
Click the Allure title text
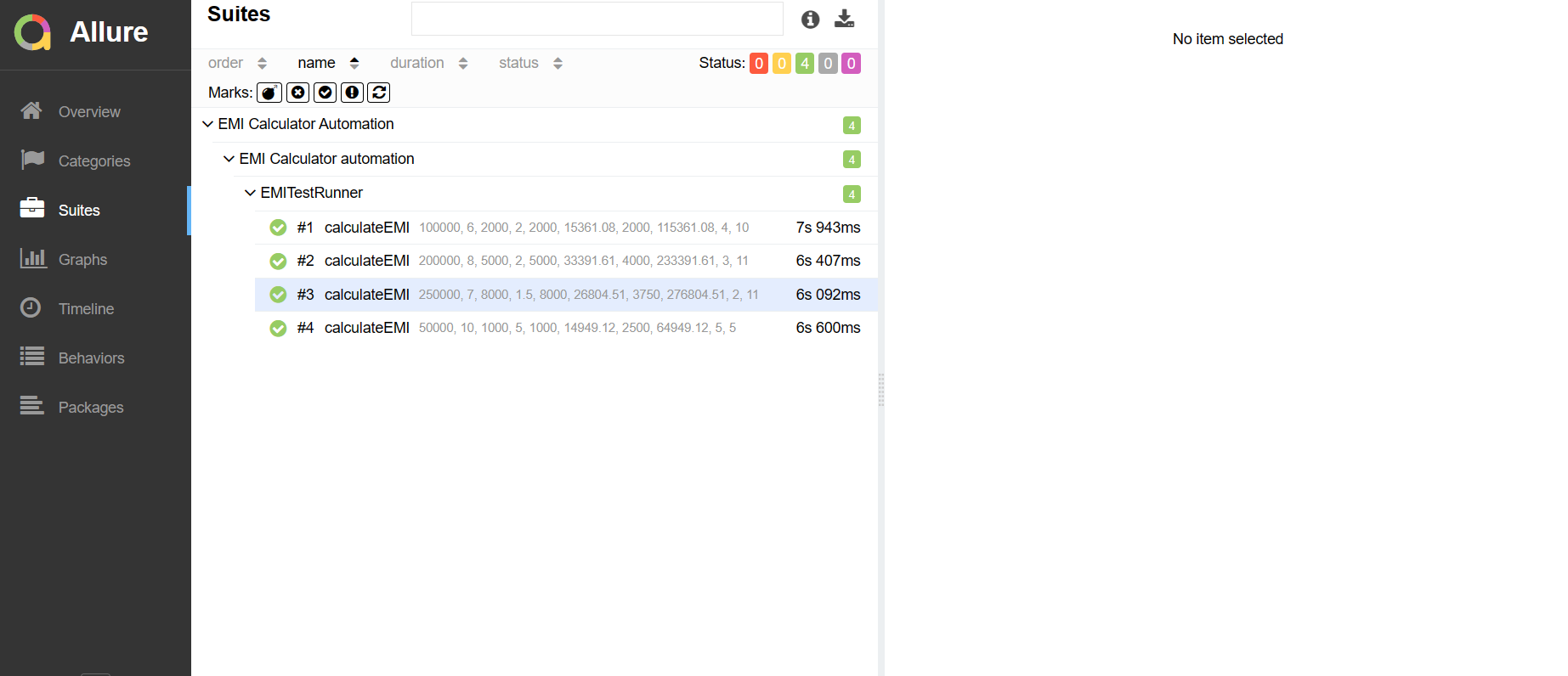click(109, 32)
